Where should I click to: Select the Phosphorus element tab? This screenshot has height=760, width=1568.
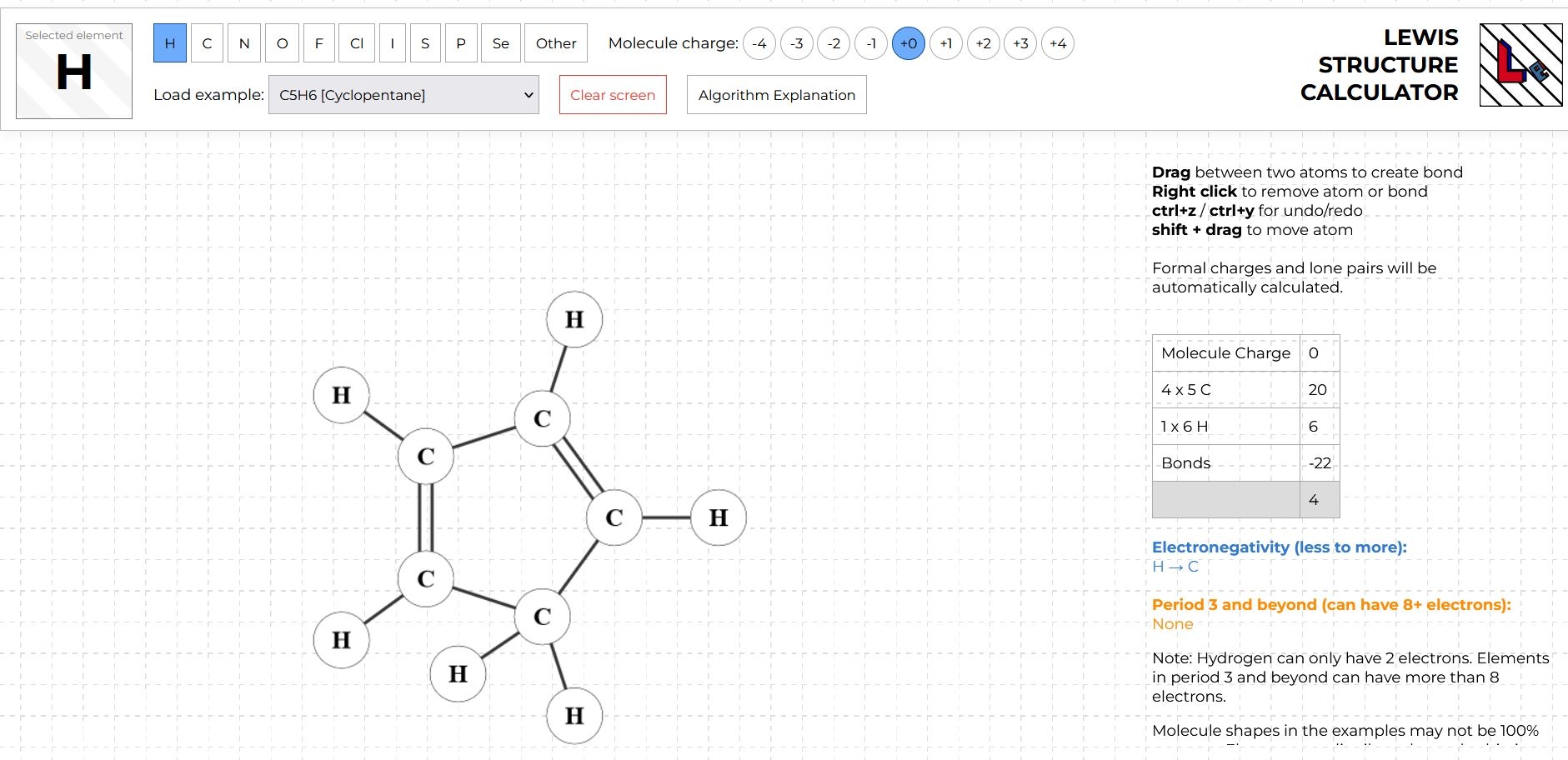tap(461, 43)
